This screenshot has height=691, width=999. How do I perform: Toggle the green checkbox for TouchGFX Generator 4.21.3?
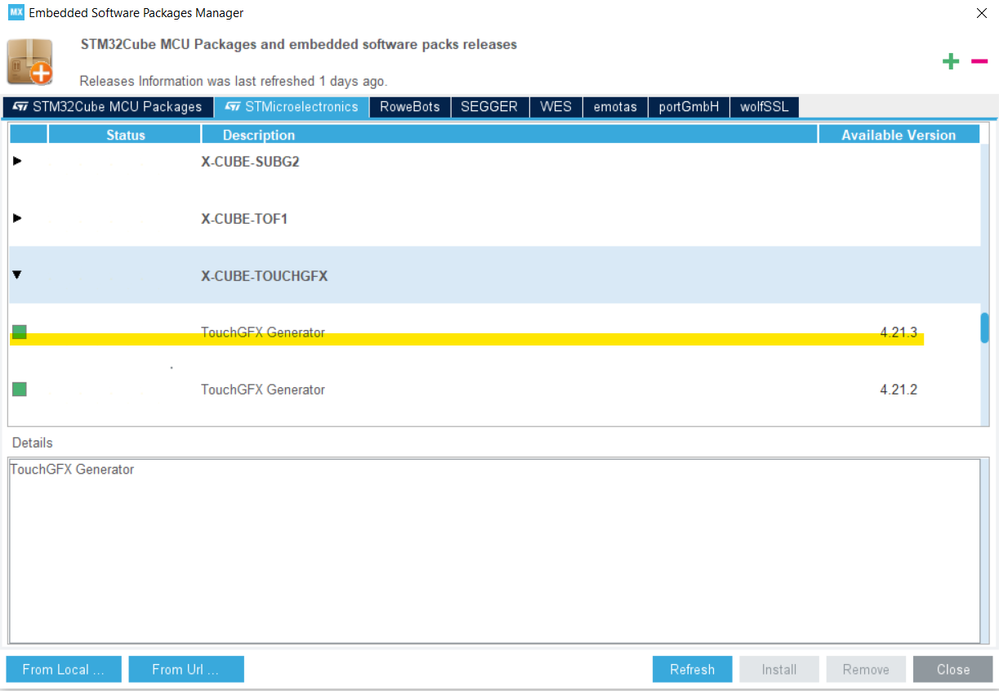(x=19, y=332)
